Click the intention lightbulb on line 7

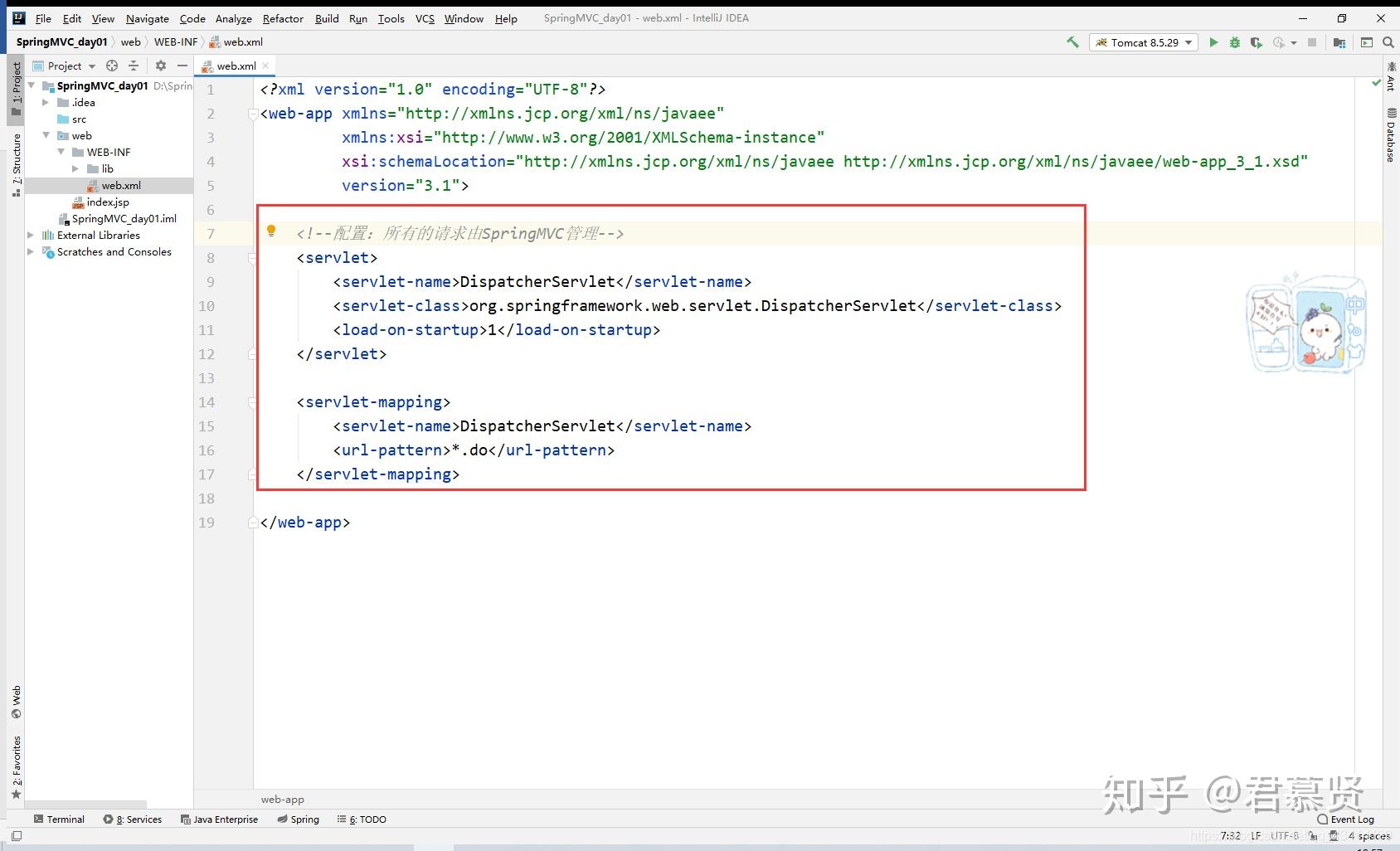coord(271,231)
